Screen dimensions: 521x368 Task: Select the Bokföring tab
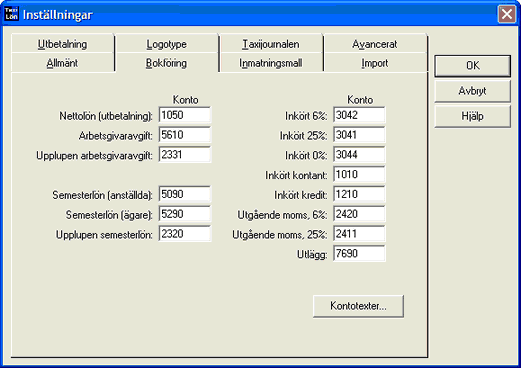(x=166, y=63)
